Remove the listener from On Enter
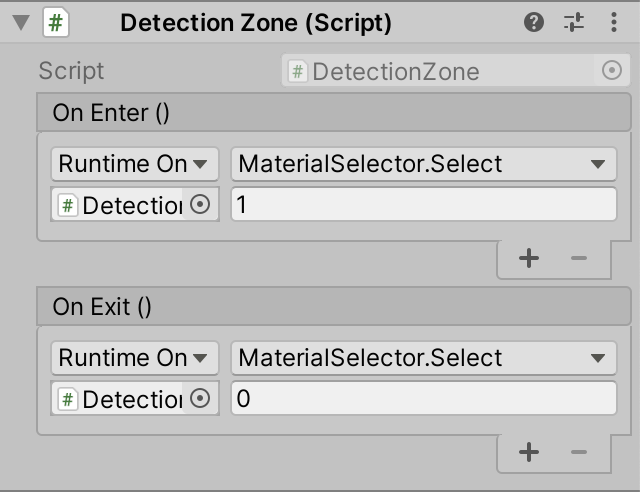The height and width of the screenshot is (492, 640). pos(578,258)
